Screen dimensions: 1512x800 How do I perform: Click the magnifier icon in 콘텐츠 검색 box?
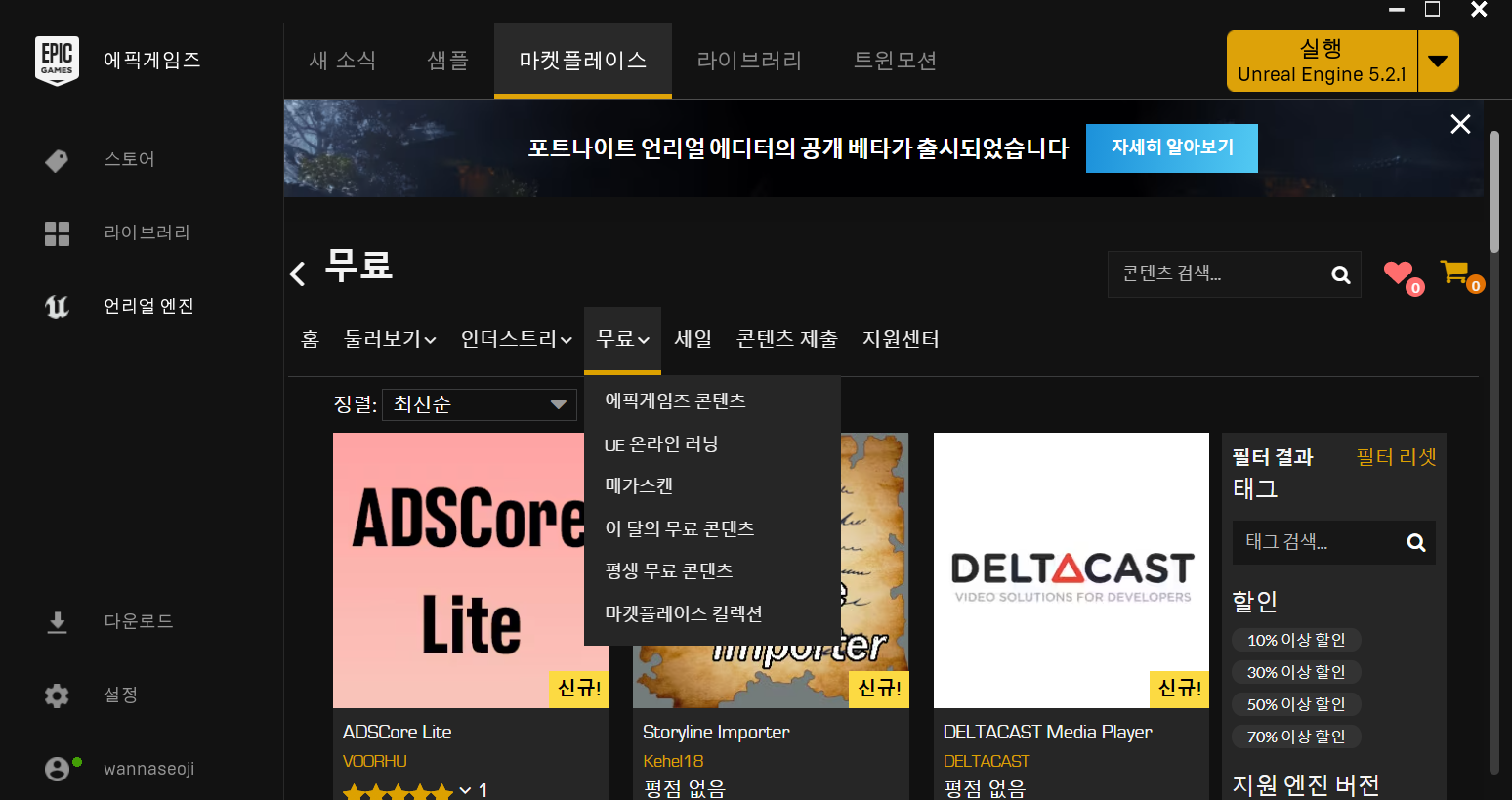click(x=1341, y=274)
